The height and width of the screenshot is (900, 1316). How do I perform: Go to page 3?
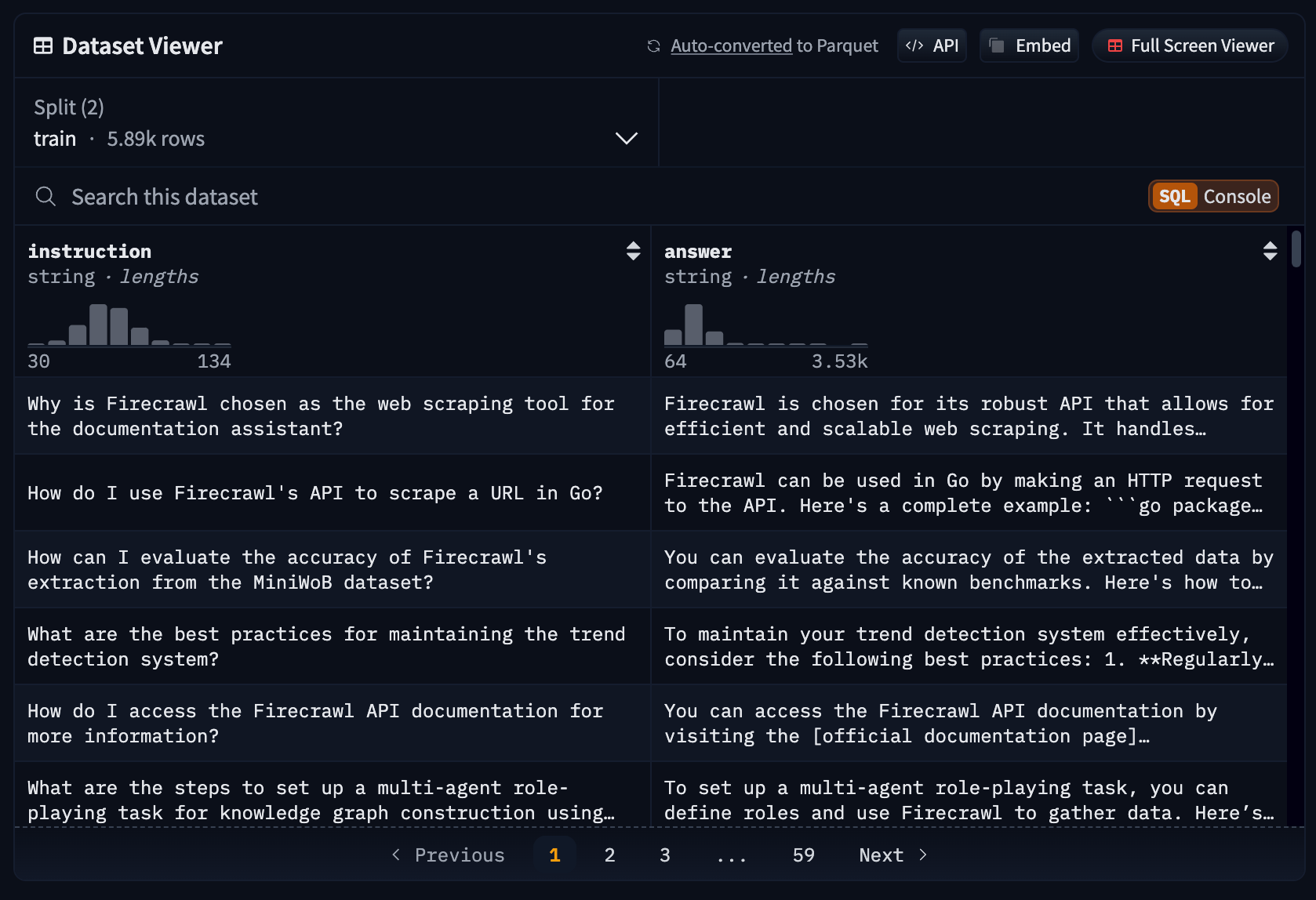[664, 855]
